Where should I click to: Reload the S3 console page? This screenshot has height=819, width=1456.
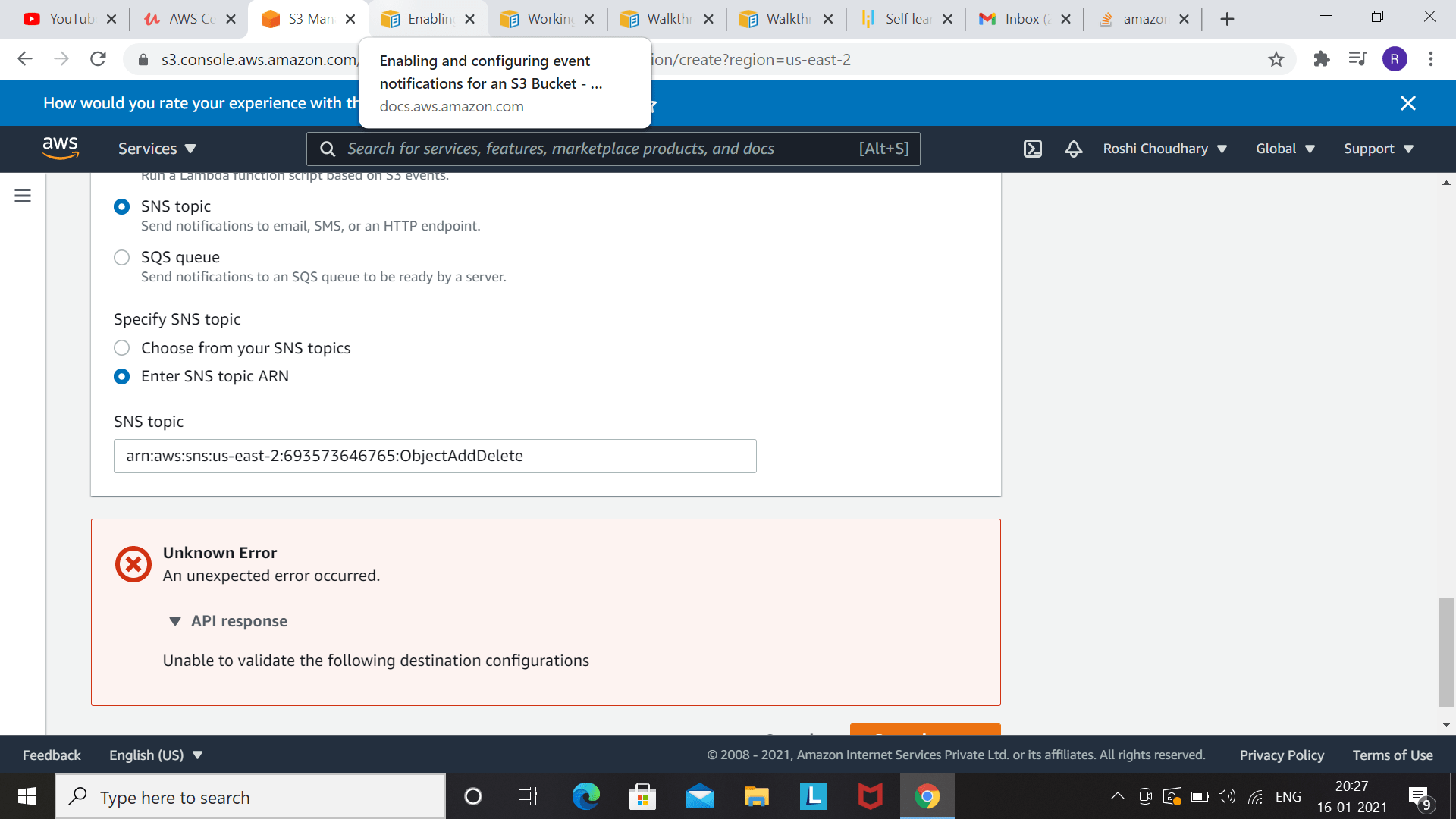98,59
